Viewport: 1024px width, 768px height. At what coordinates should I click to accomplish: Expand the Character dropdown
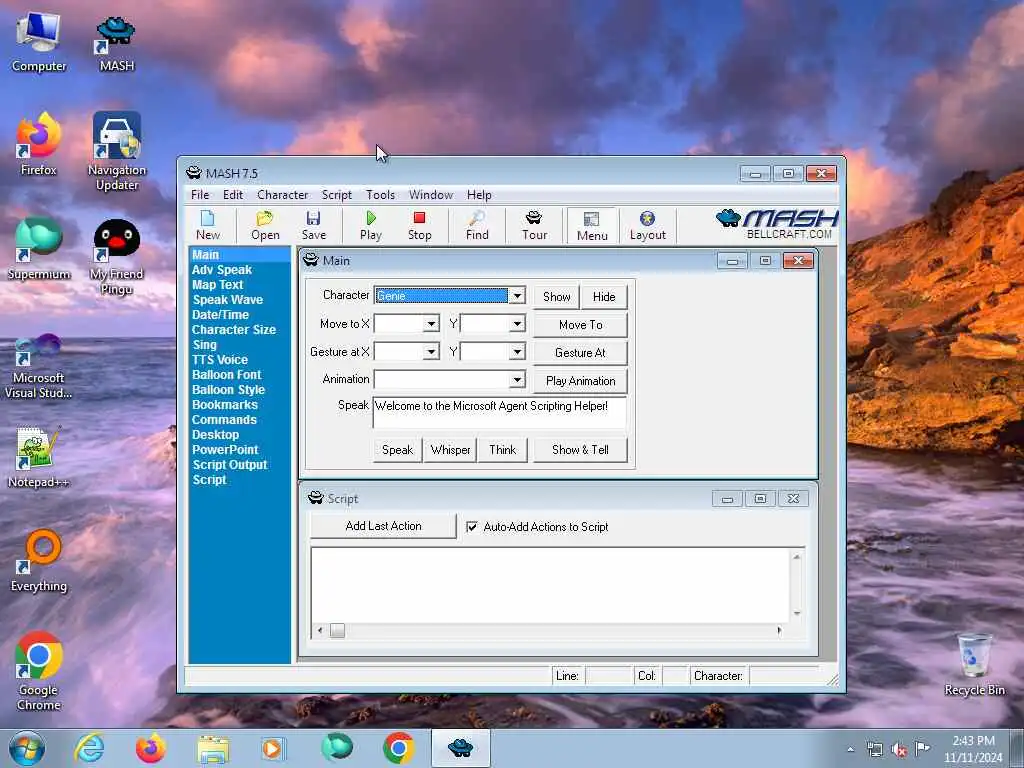[517, 296]
